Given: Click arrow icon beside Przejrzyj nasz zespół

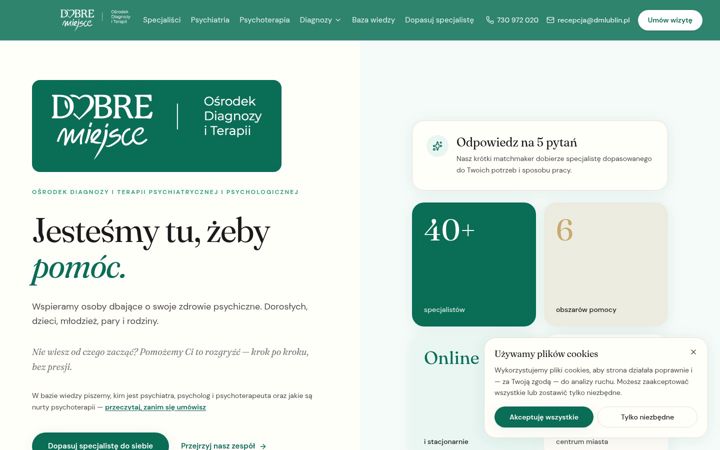Looking at the screenshot, I should click(263, 446).
